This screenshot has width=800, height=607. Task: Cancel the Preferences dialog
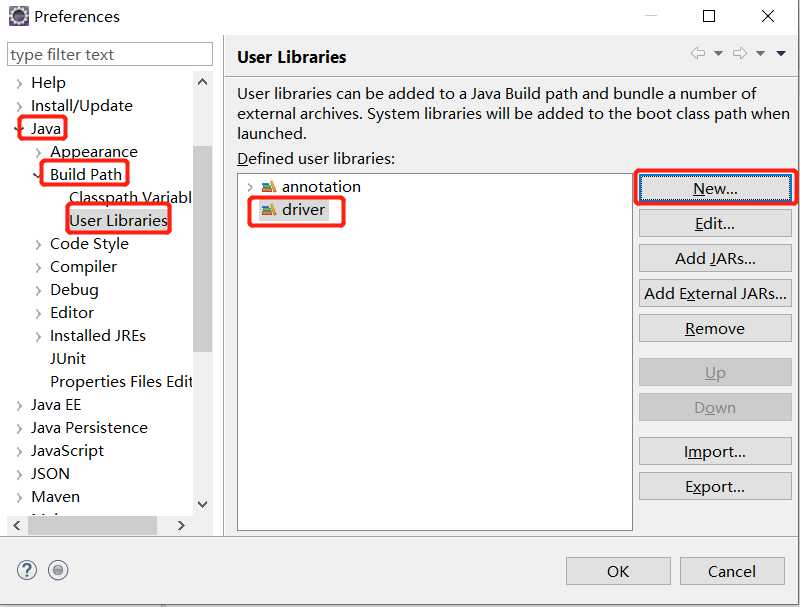pos(732,571)
